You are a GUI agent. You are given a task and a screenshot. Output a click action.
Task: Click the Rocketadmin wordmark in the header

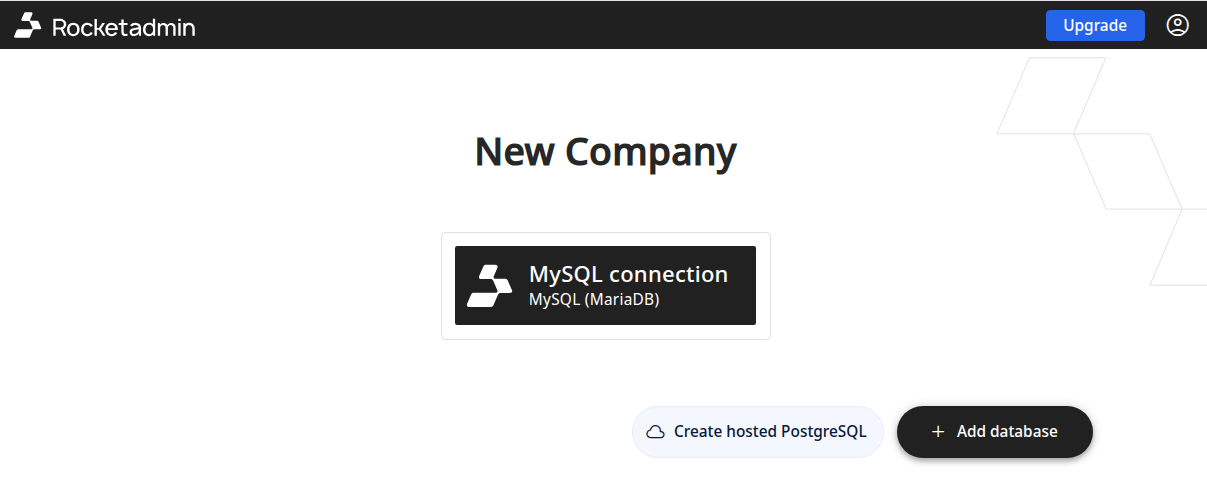(123, 27)
